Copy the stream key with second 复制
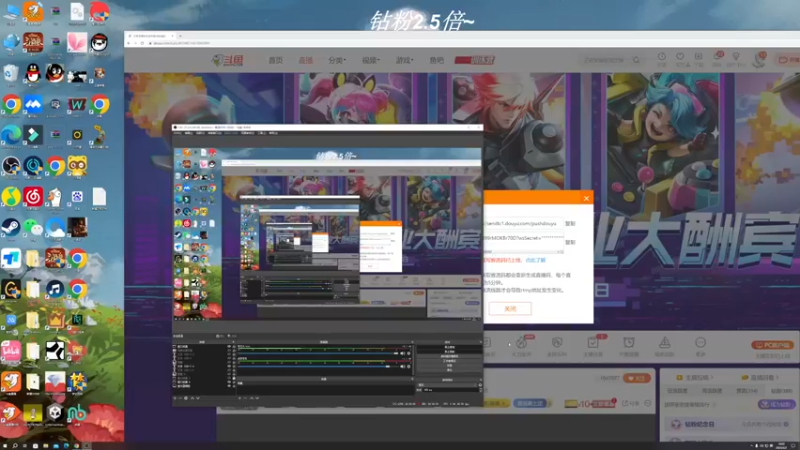The height and width of the screenshot is (450, 800). (x=570, y=242)
